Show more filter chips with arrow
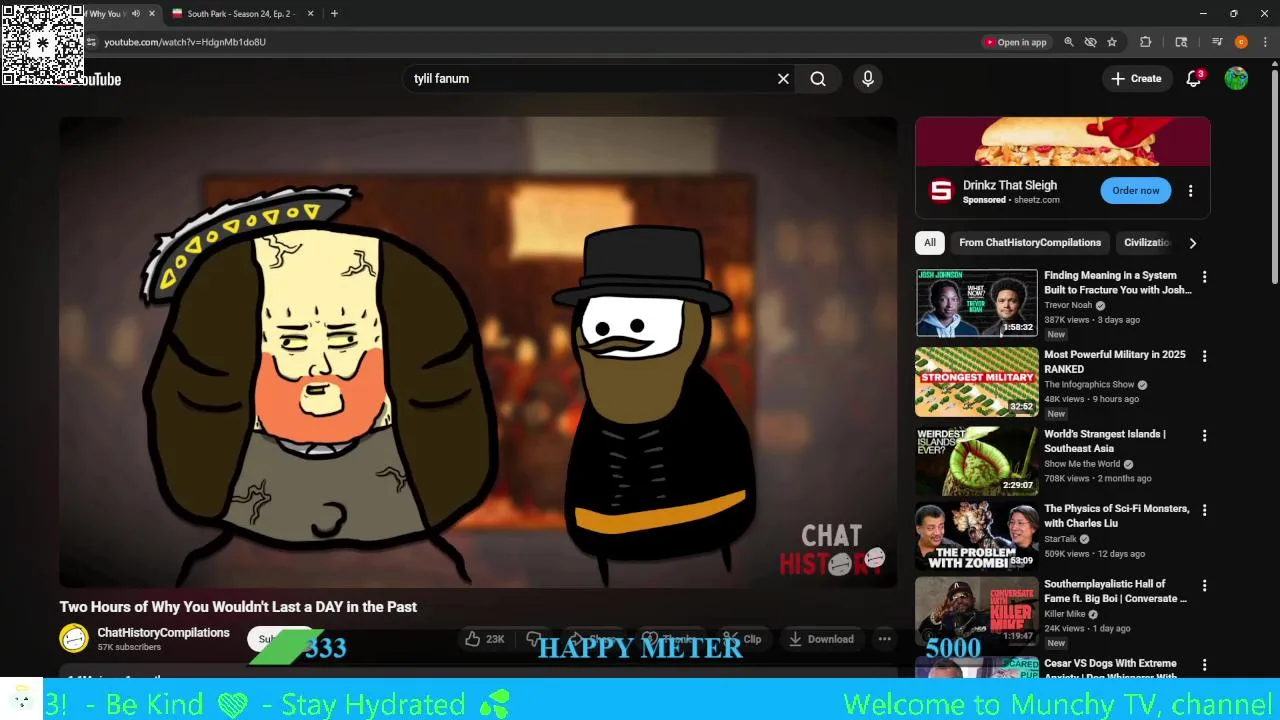This screenshot has height=720, width=1280. [1192, 243]
